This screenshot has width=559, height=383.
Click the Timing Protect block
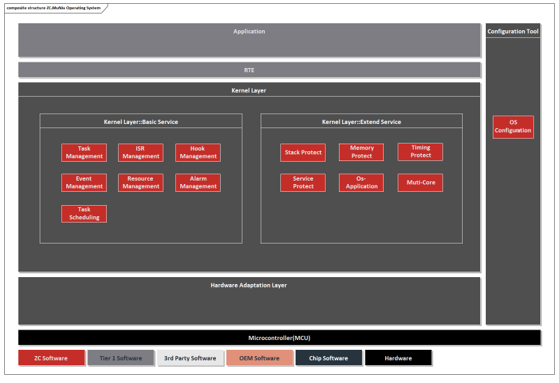[x=420, y=152]
